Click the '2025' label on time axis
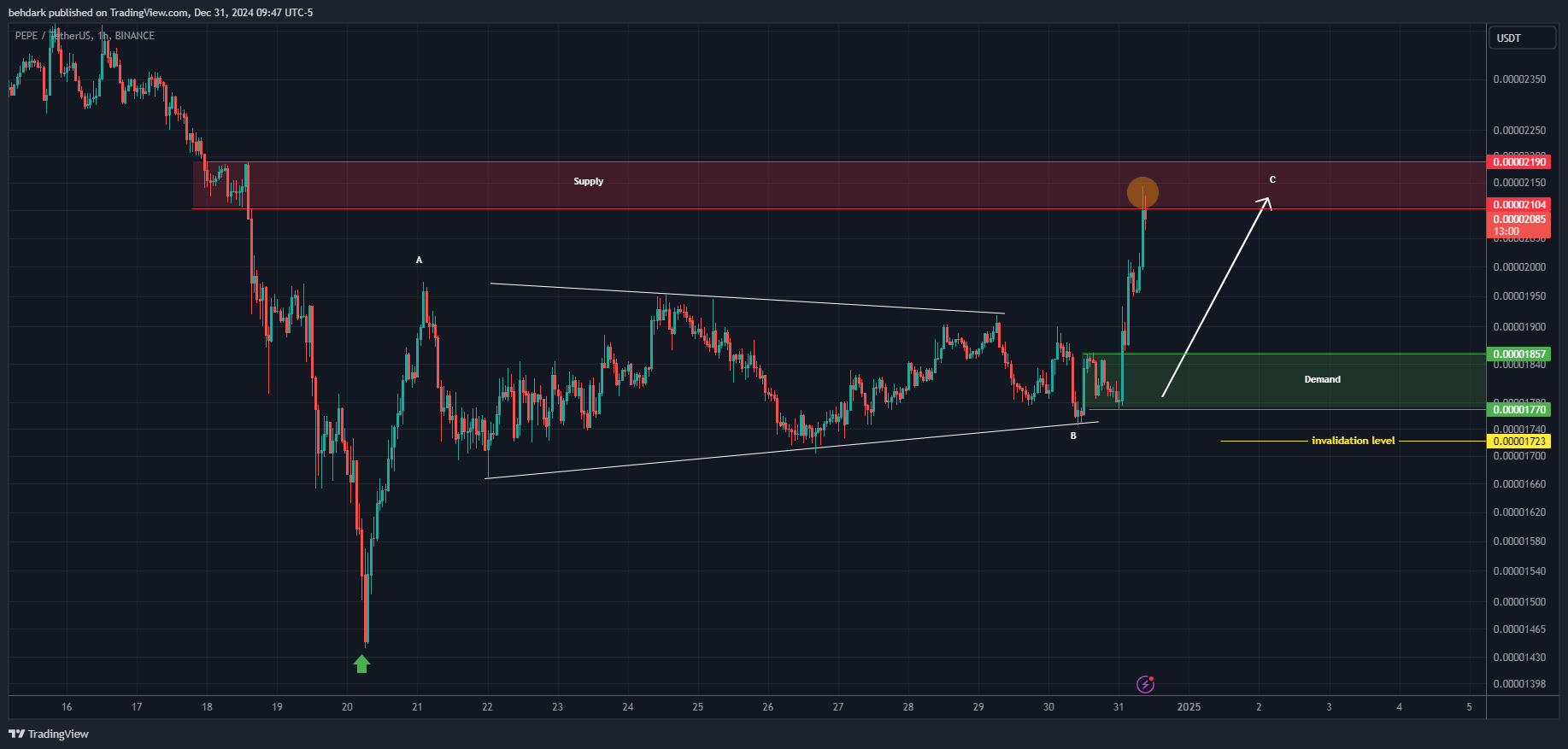This screenshot has height=749, width=1568. point(1189,707)
